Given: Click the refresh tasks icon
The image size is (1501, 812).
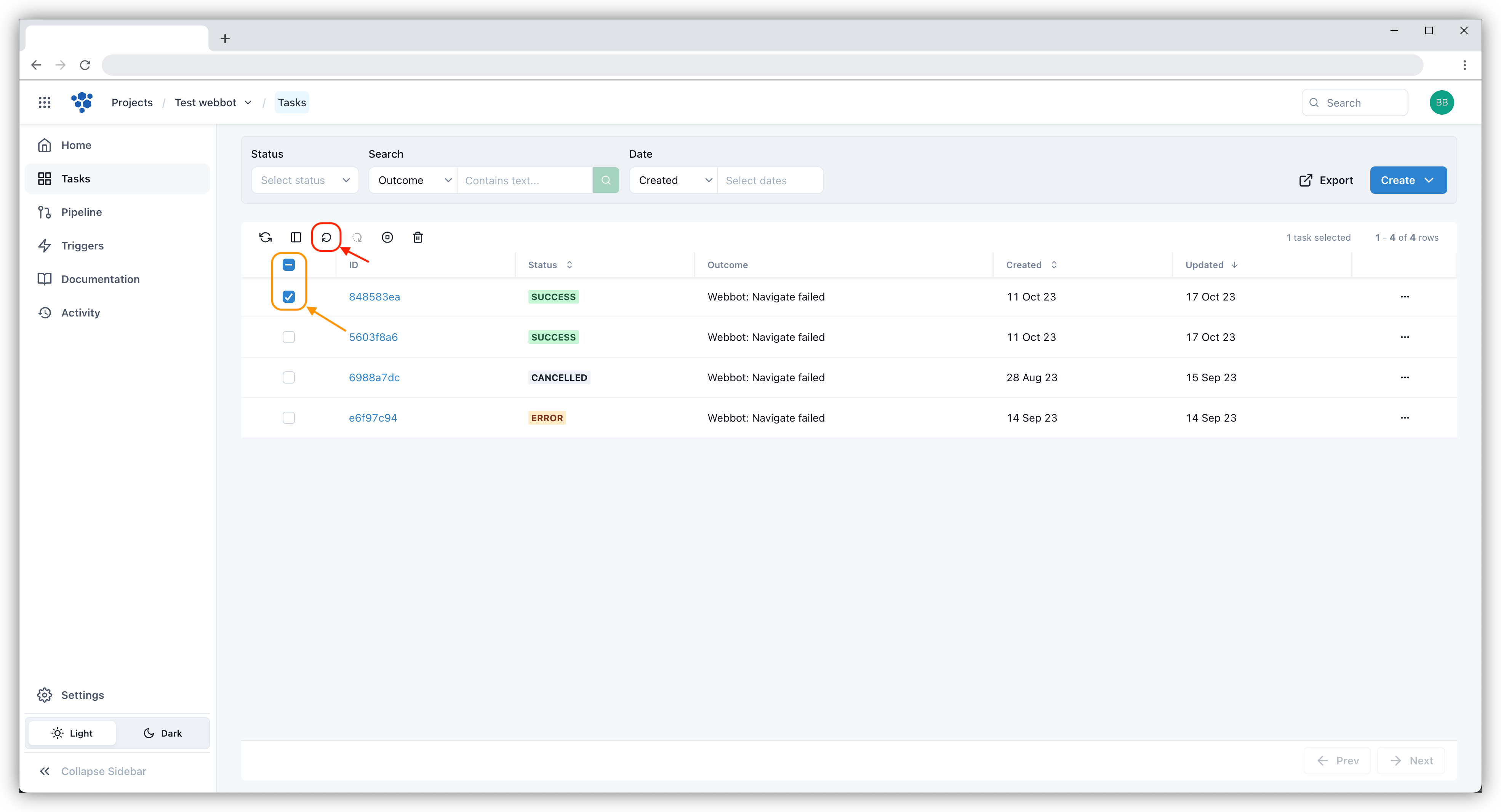Looking at the screenshot, I should pos(266,237).
